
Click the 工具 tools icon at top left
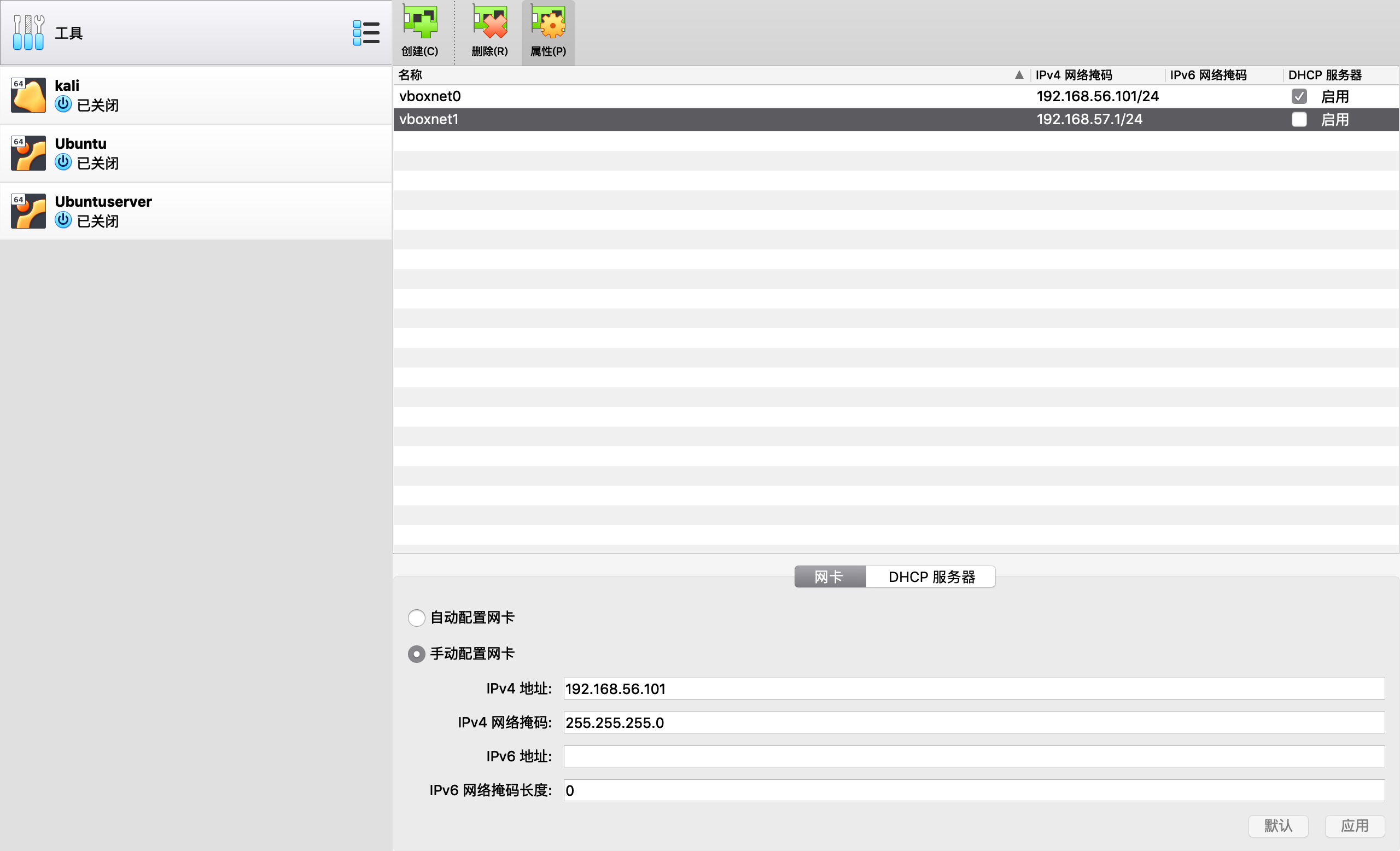point(28,32)
